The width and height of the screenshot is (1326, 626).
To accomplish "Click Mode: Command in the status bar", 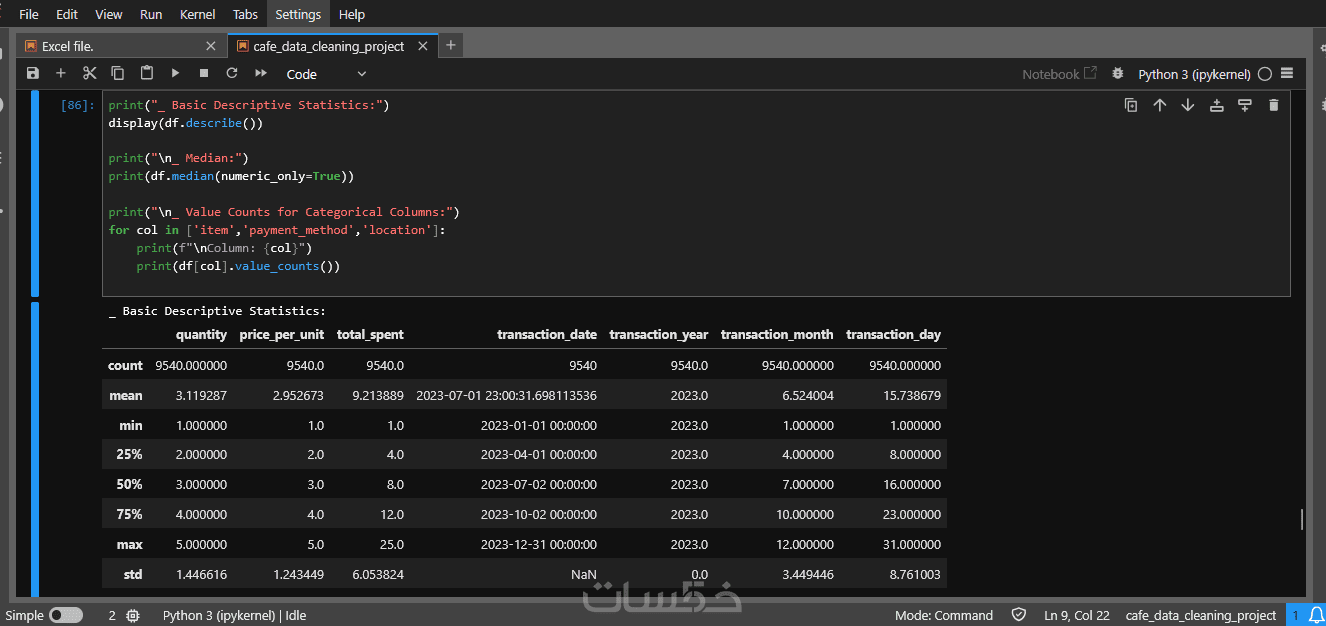I will 944,615.
